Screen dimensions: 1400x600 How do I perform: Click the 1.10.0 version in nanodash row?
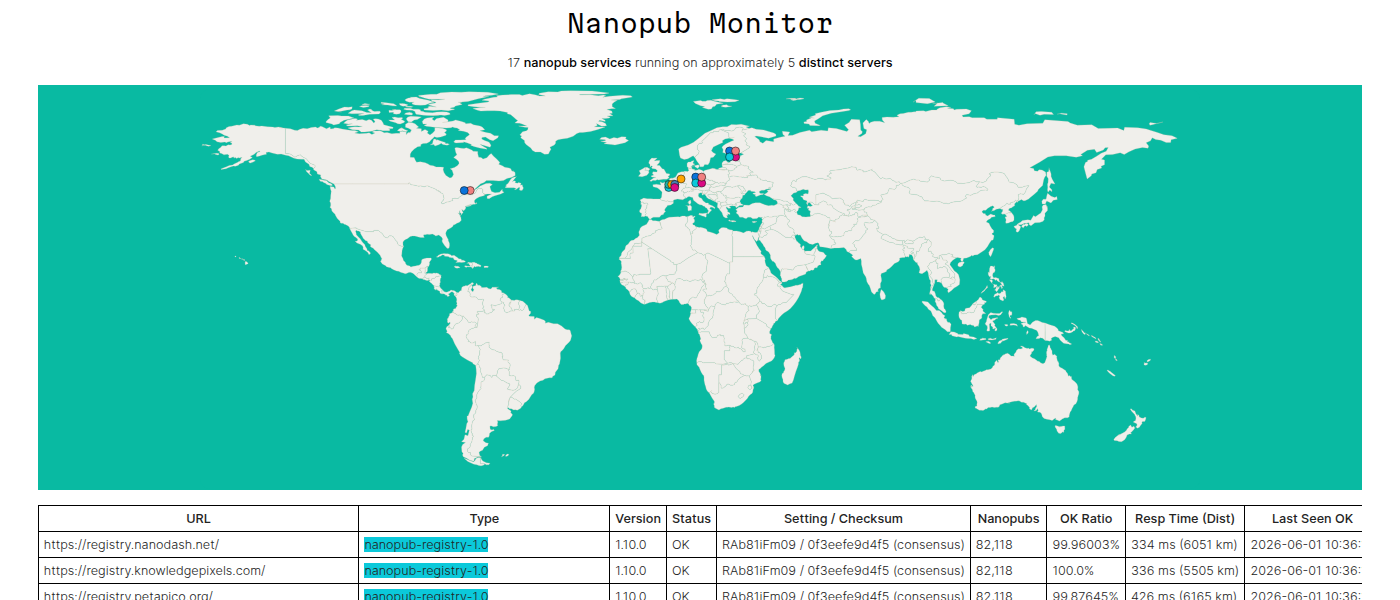click(x=638, y=545)
